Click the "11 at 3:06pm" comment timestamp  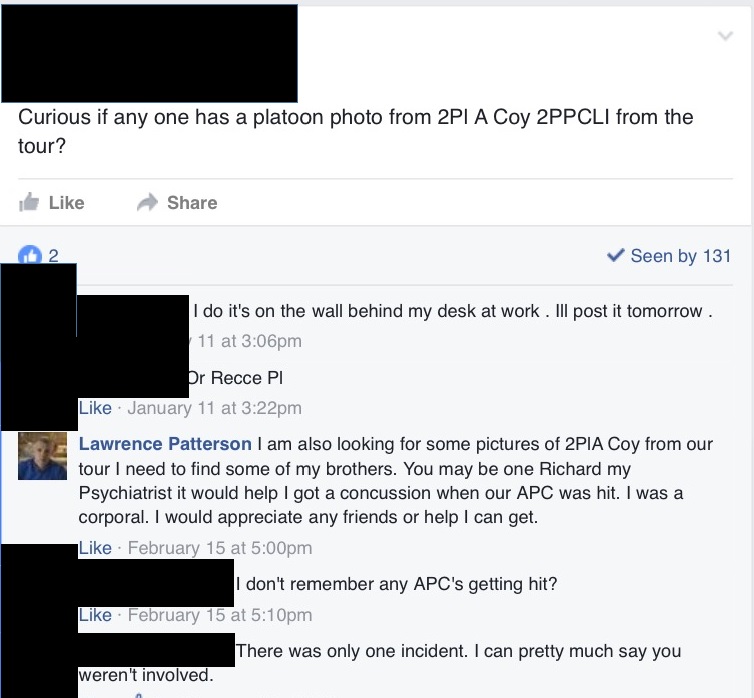[x=250, y=341]
